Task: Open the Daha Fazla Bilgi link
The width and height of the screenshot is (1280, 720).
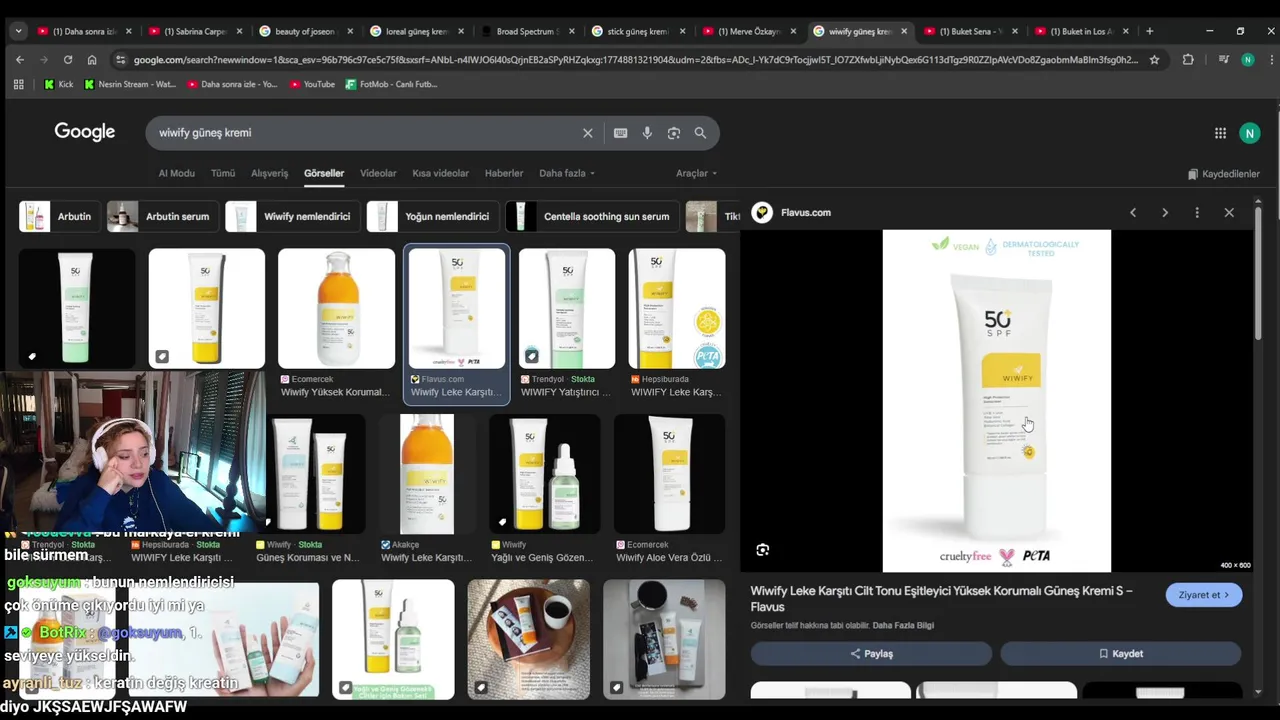Action: 903,626
